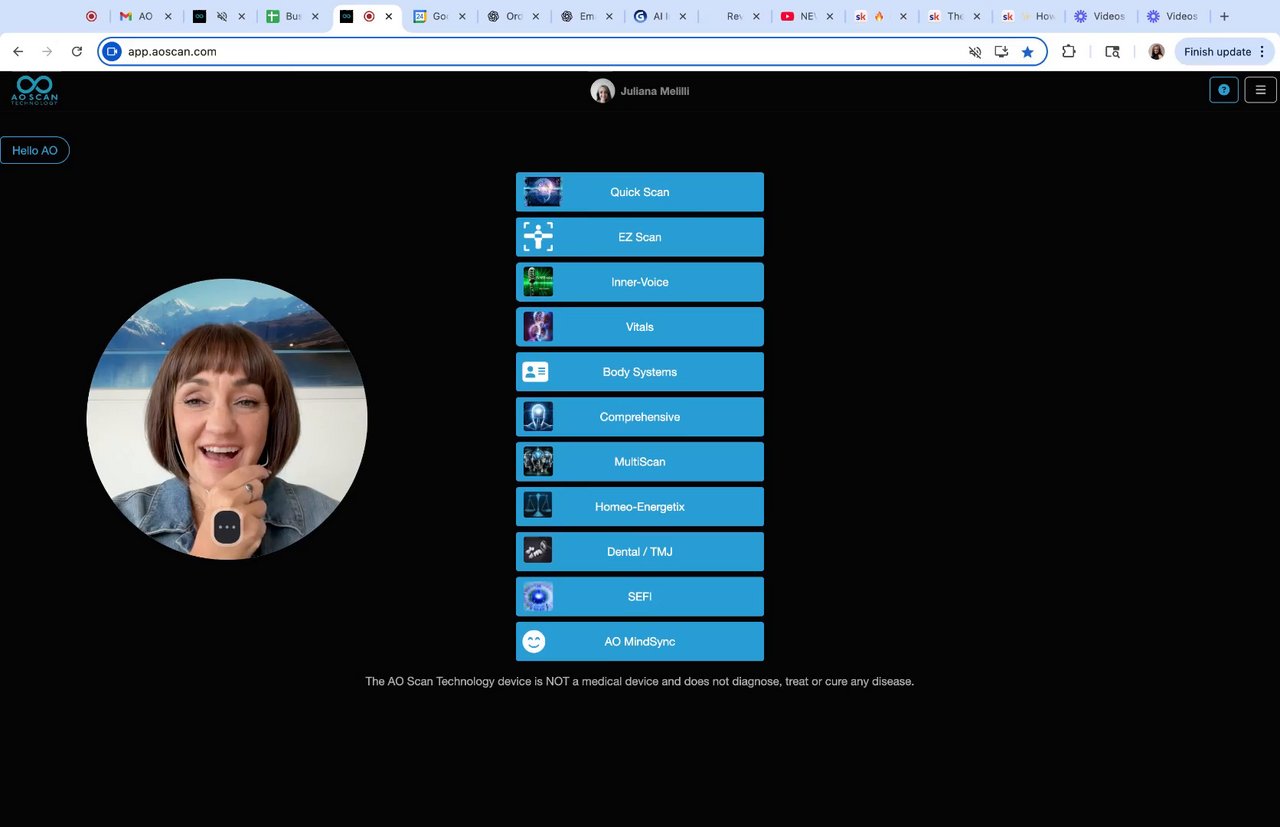
Task: Open Chrome's three-dot menu
Action: [1263, 52]
